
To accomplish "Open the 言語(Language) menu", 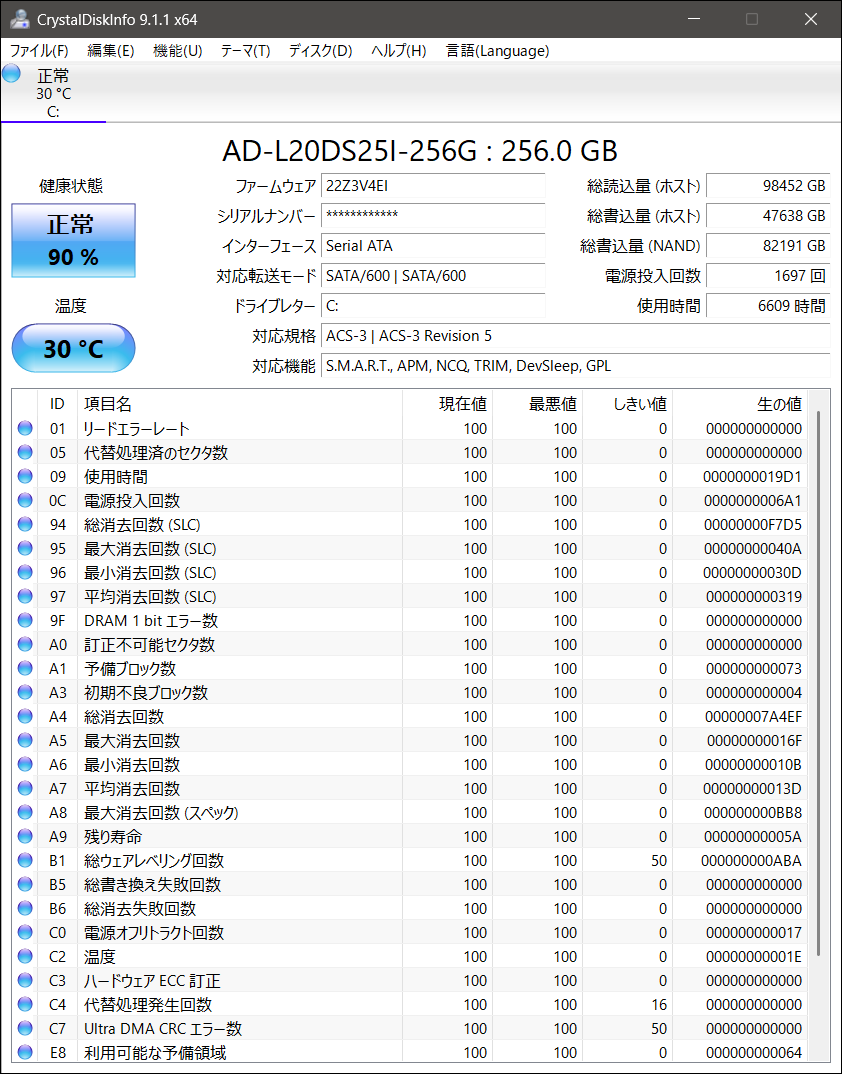I will [497, 51].
